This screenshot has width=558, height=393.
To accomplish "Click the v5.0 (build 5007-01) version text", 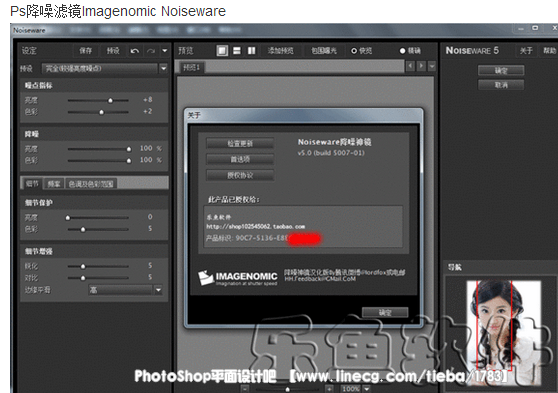I will click(331, 153).
